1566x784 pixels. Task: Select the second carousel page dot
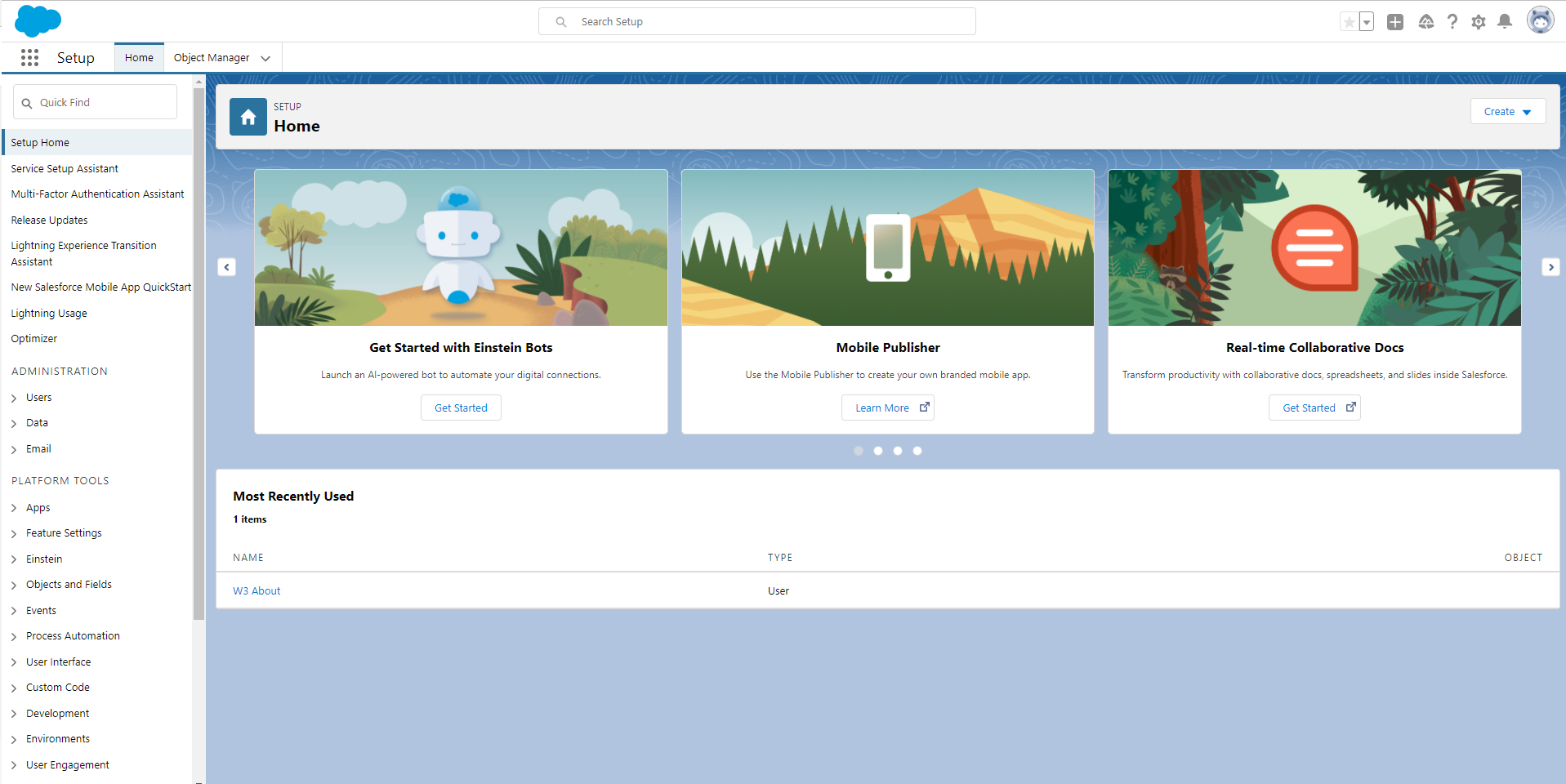click(x=878, y=451)
